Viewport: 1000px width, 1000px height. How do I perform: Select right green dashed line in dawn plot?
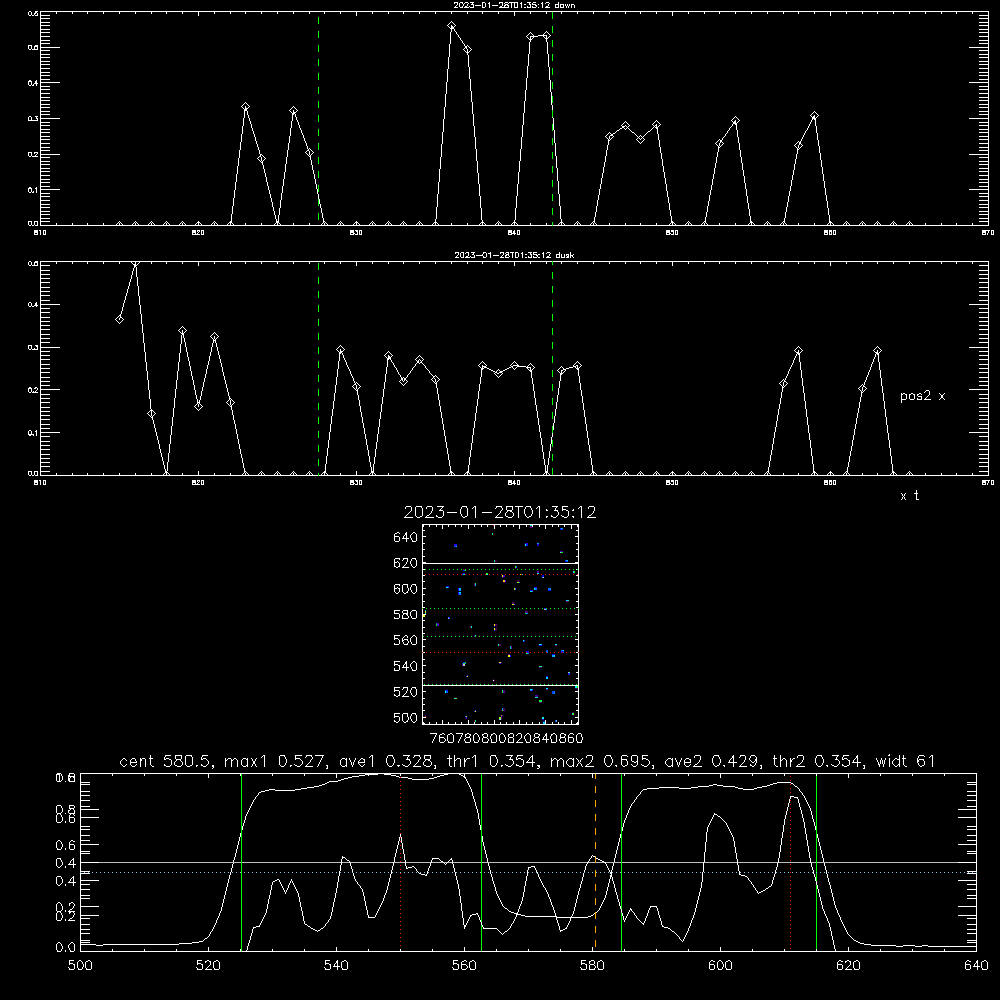coord(552,118)
